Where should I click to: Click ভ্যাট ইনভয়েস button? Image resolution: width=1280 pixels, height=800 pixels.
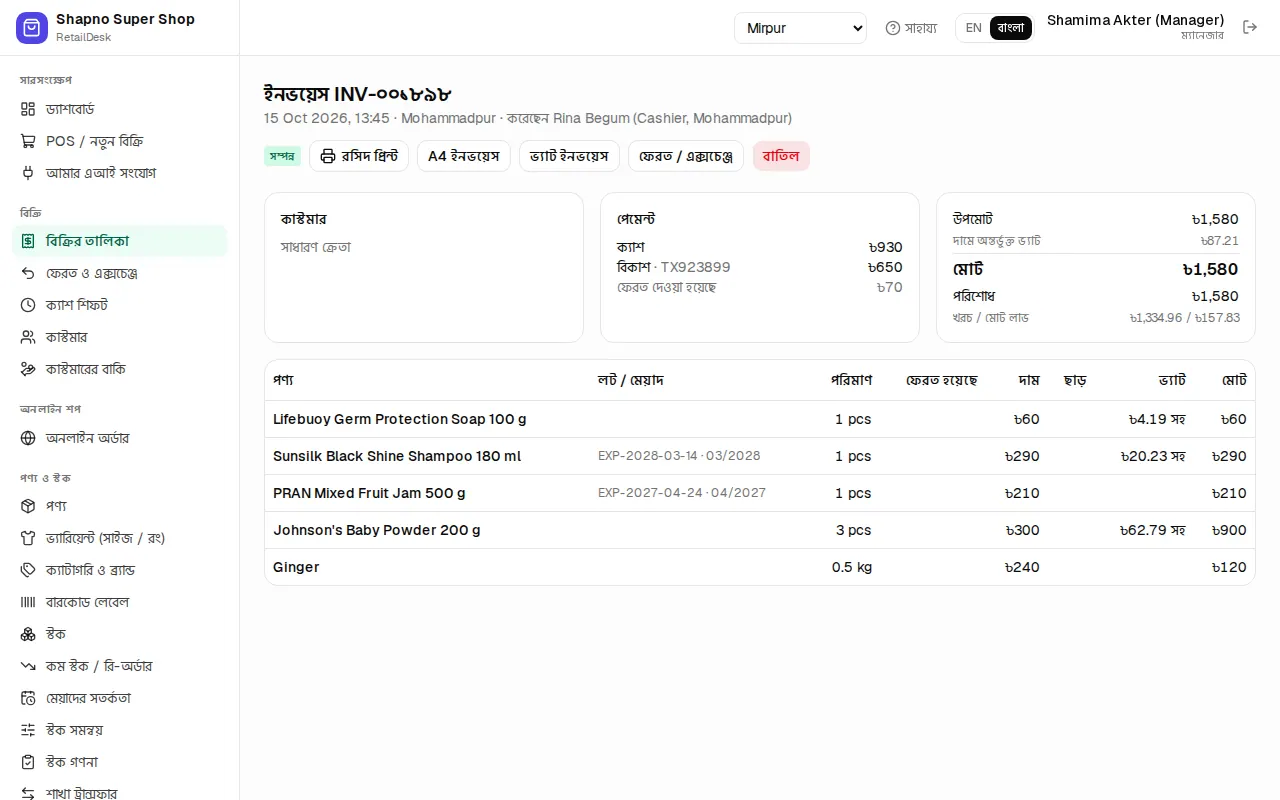[x=569, y=156]
